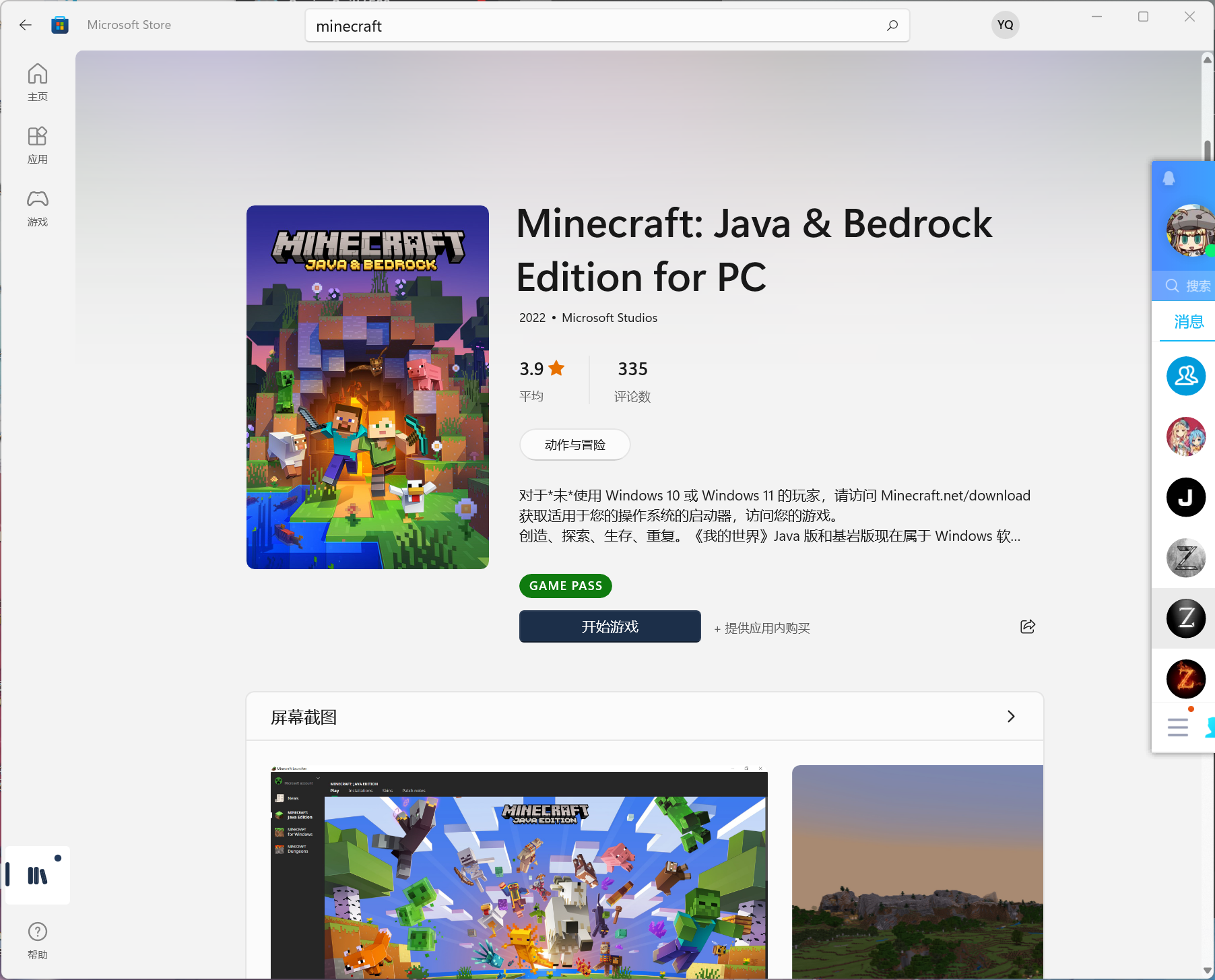1215x980 pixels.
Task: Click the QQ bell notification icon
Action: 1169,178
